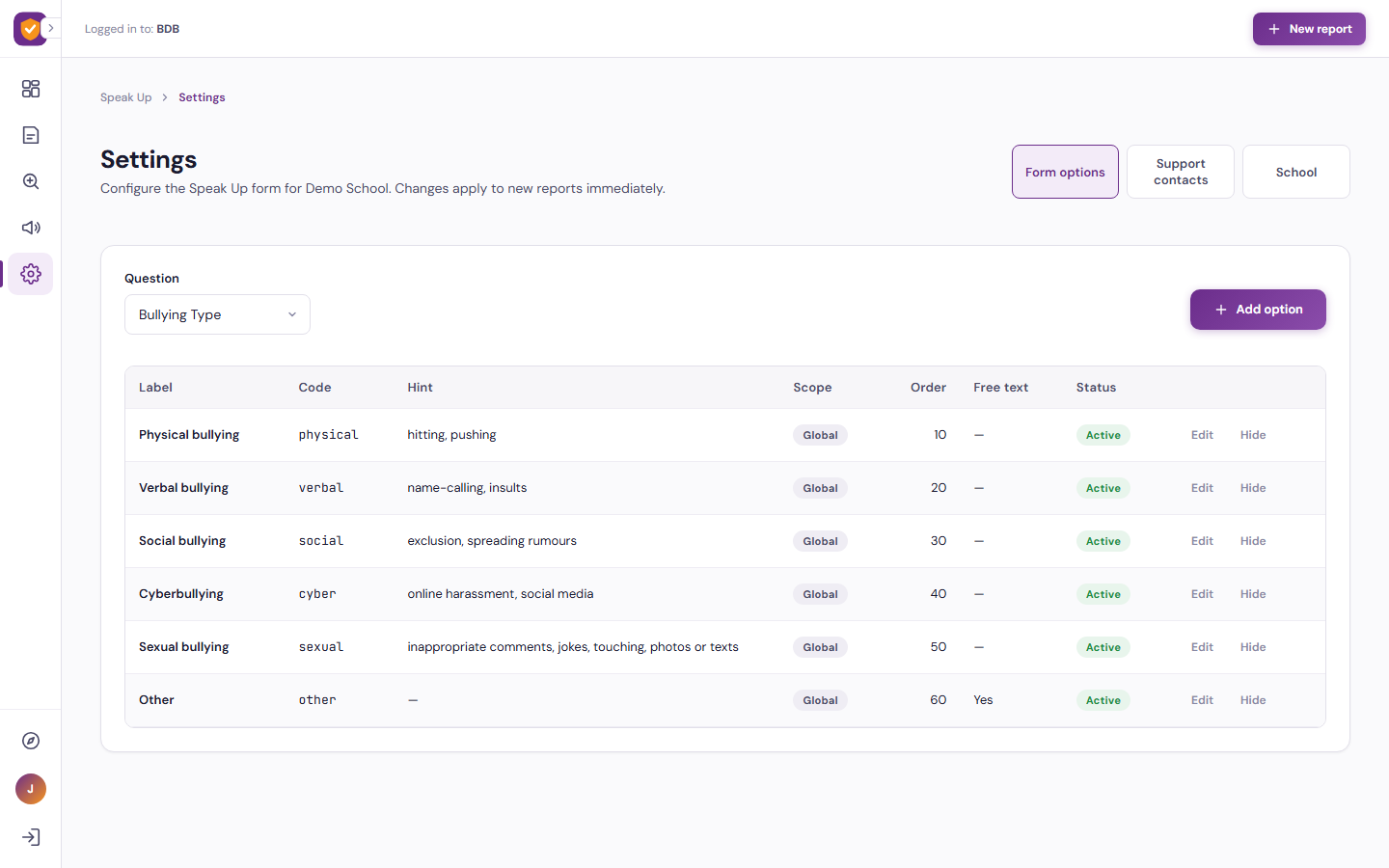
Task: Click the Settings breadcrumb
Action: tap(202, 97)
